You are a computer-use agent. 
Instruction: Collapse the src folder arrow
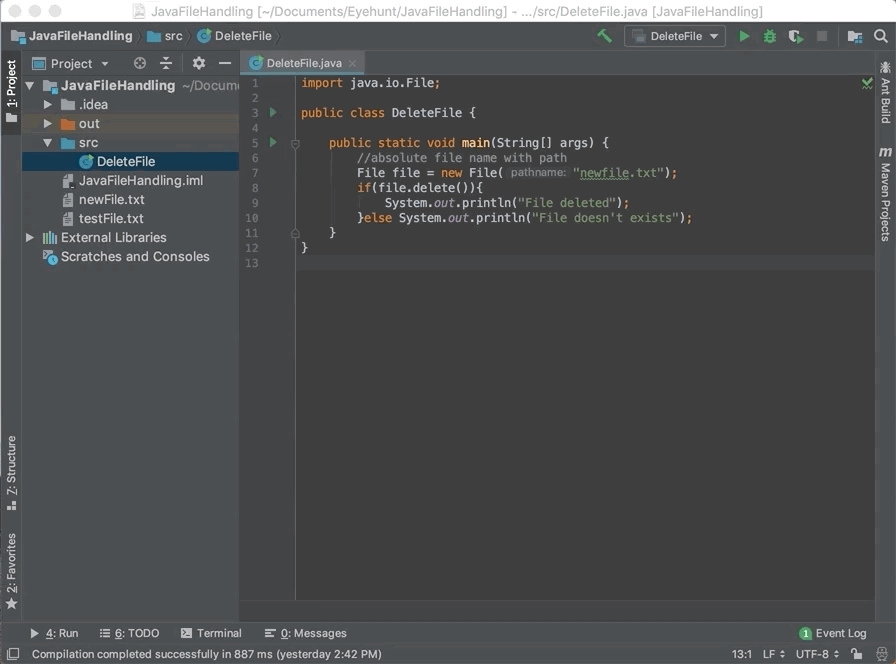pyautogui.click(x=48, y=143)
